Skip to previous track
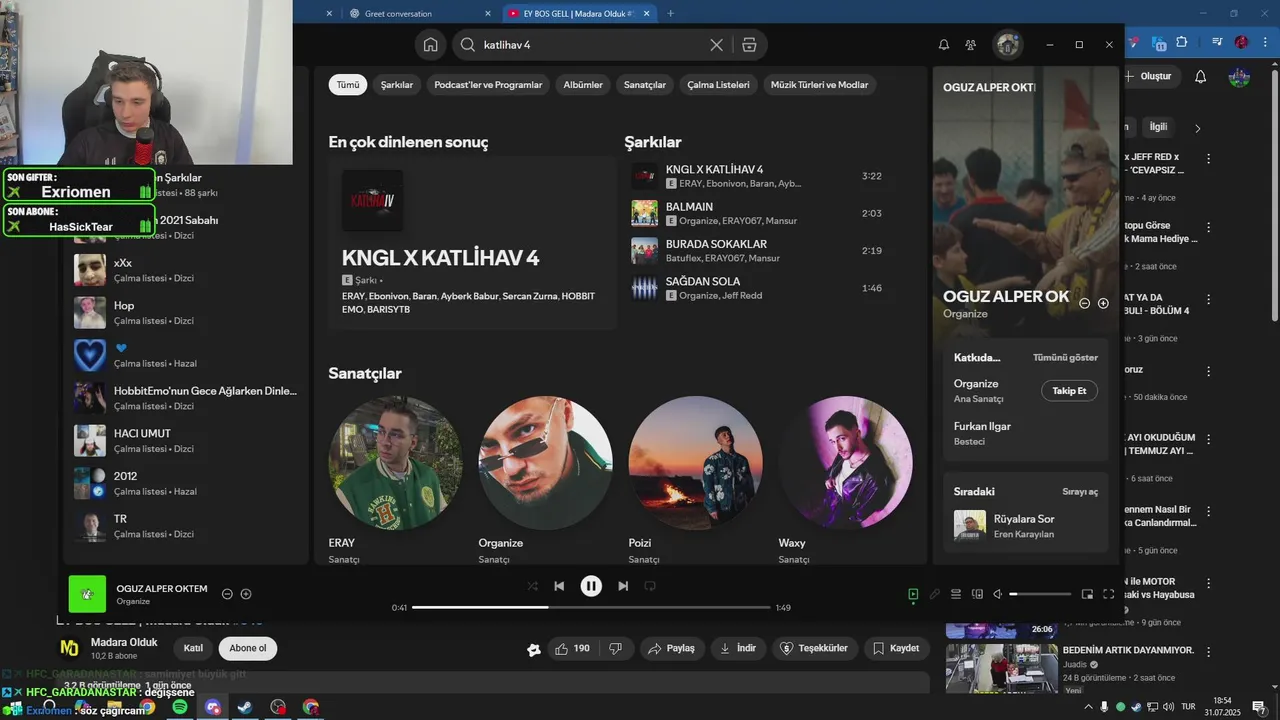The image size is (1280, 720). (x=559, y=586)
